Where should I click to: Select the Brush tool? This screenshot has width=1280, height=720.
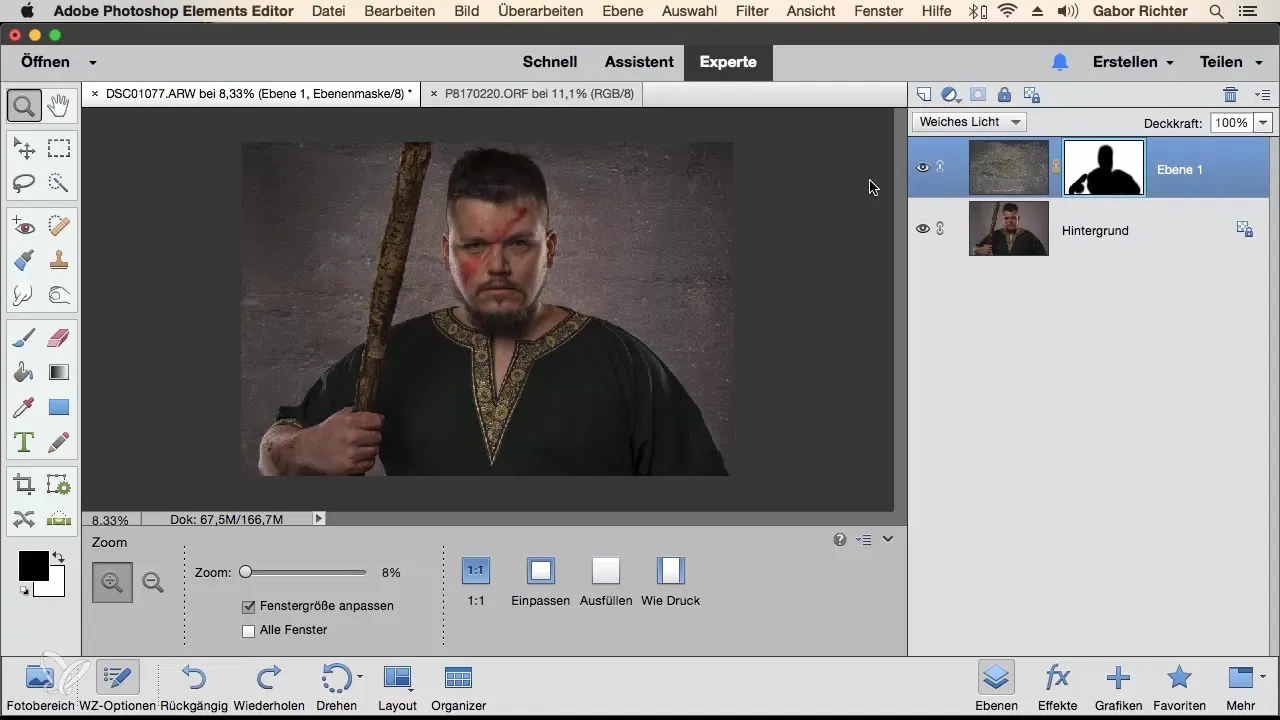tap(24, 339)
